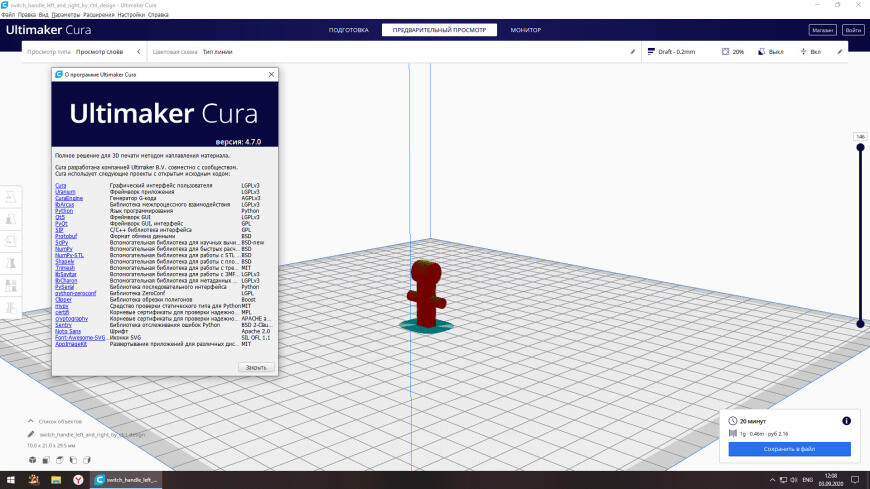Switch to the ПРЕДВАРИТЕЛЬНЫЙ ПРОСМОТР stage
This screenshot has height=489, width=870.
point(439,30)
